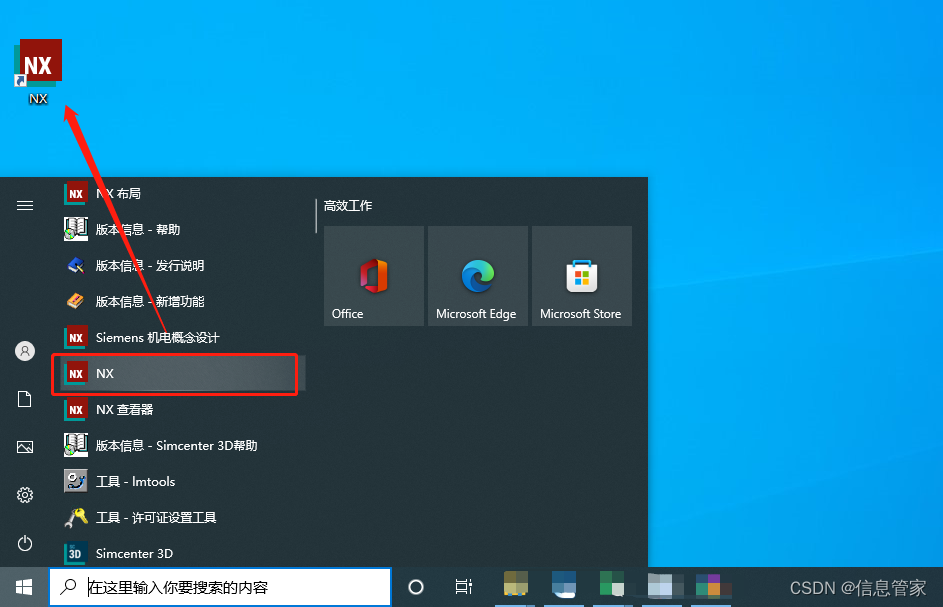Open Pictures icon in Start sidebar
Image resolution: width=943 pixels, height=607 pixels.
tap(25, 447)
